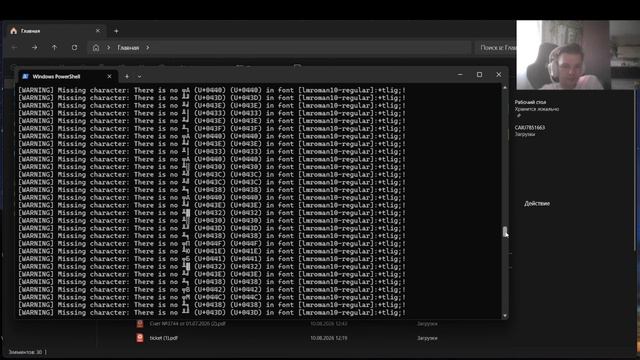Click the Back arrow in File Explorer
This screenshot has width=640, height=360.
15,48
